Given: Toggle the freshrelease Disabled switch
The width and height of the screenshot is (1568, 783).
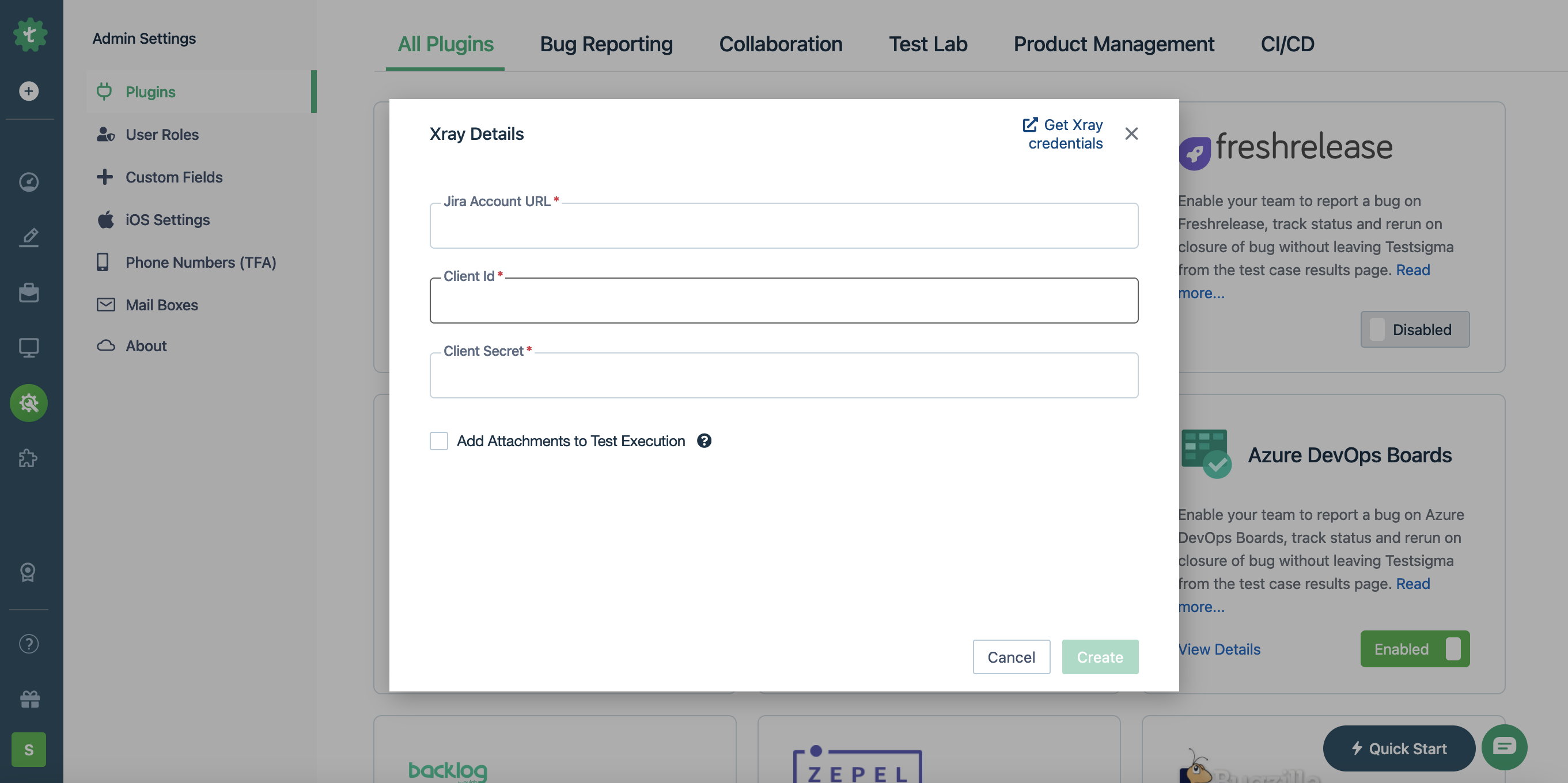Looking at the screenshot, I should 1415,329.
